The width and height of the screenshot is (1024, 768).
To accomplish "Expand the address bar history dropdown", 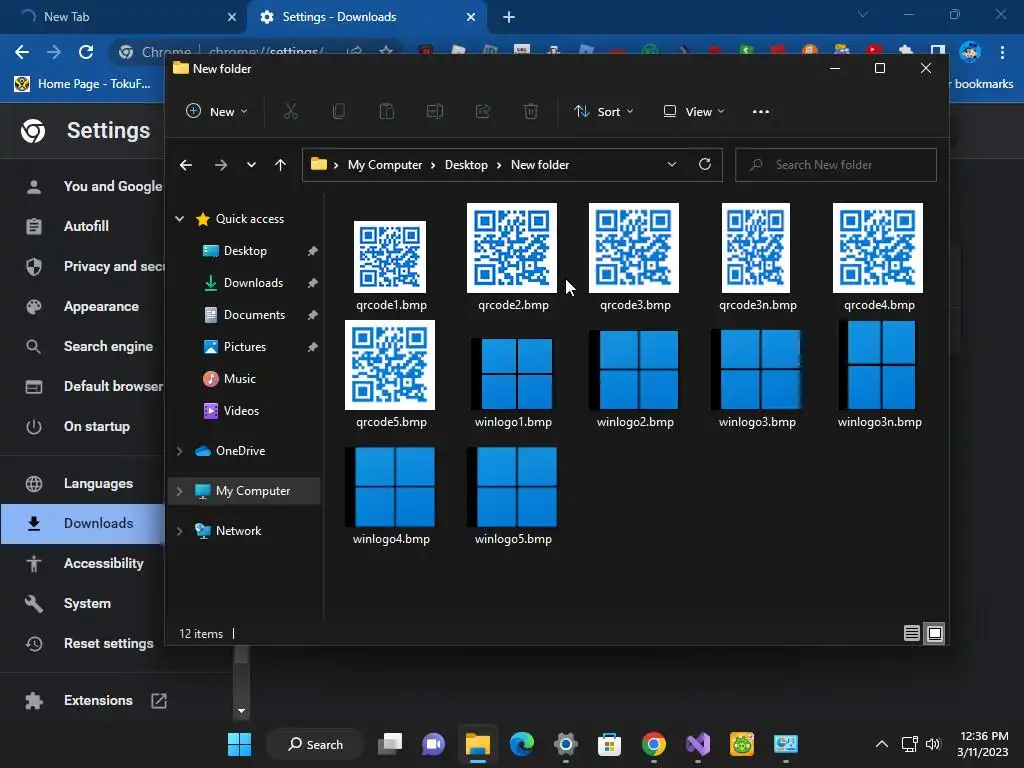I will pyautogui.click(x=672, y=165).
